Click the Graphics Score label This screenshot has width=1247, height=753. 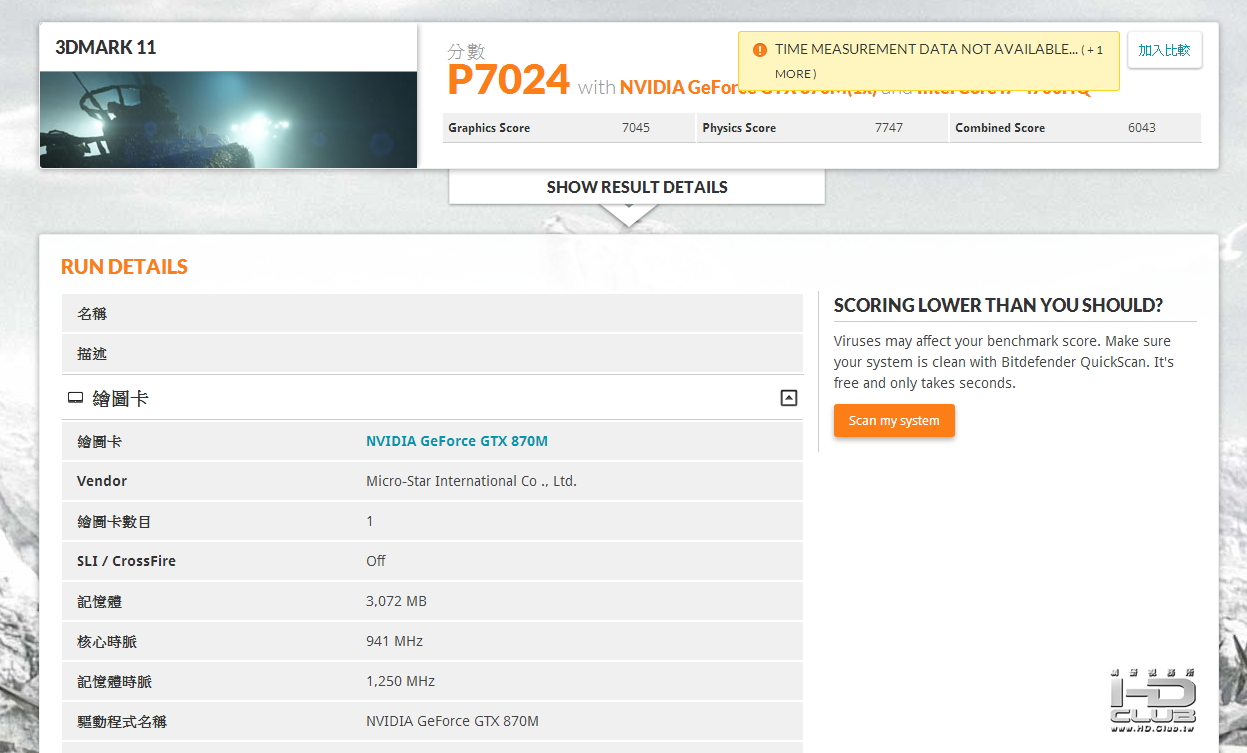coord(489,128)
